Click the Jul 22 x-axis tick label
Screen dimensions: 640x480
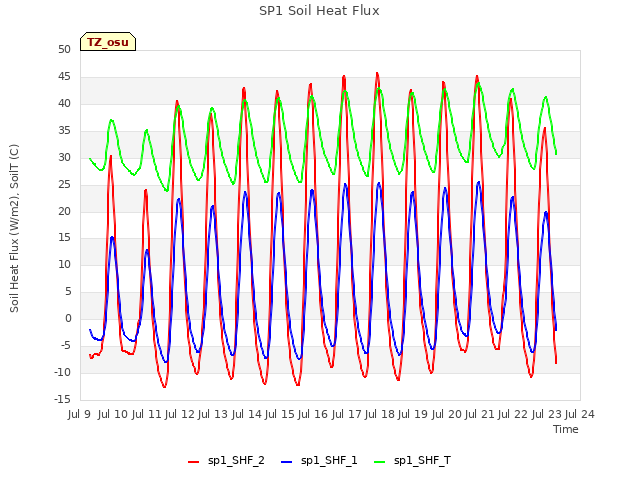(x=513, y=414)
